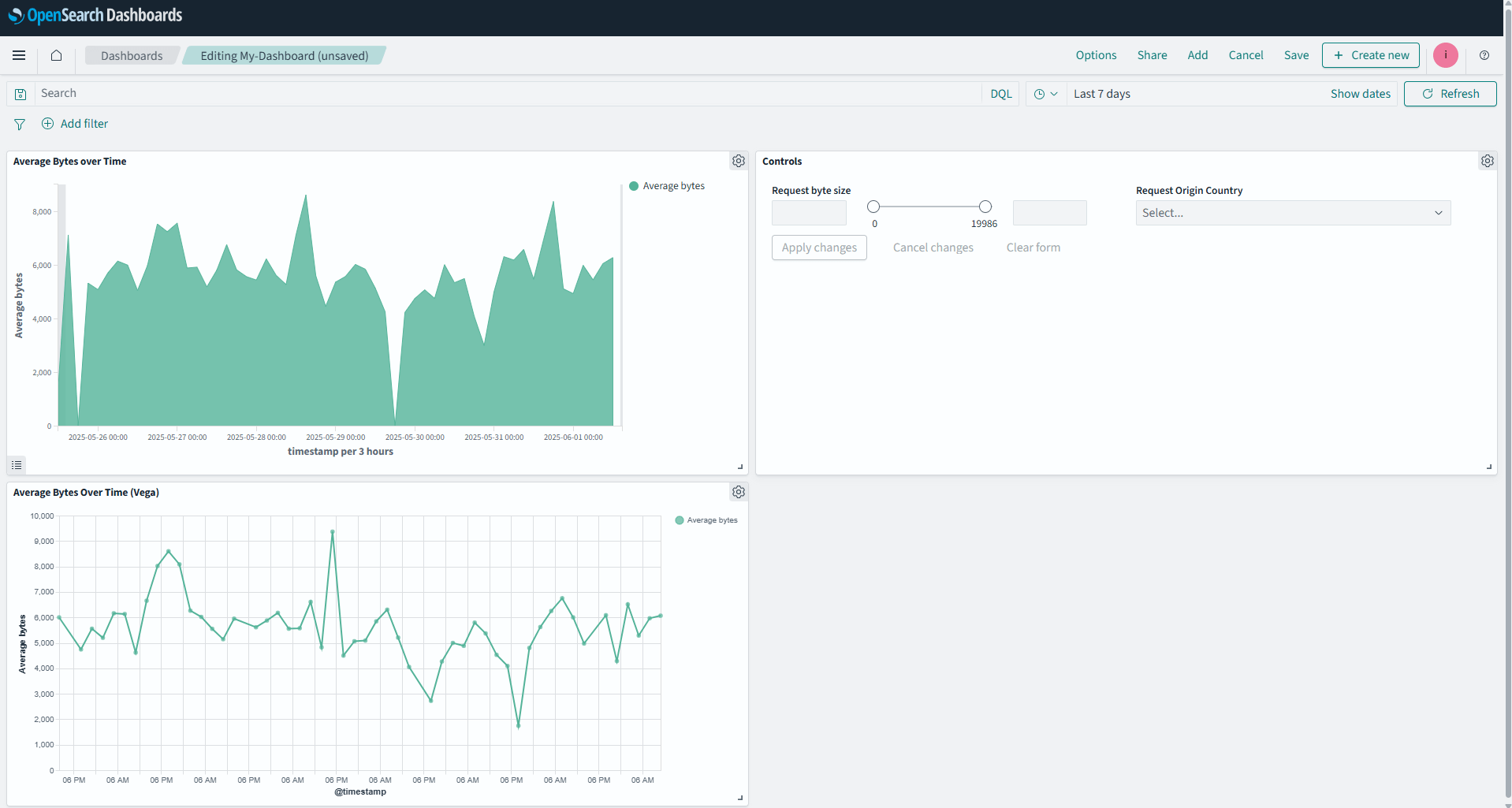Screen dimensions: 1512x808
Task: Open saved queries via the floppy disk icon
Action: (x=20, y=93)
